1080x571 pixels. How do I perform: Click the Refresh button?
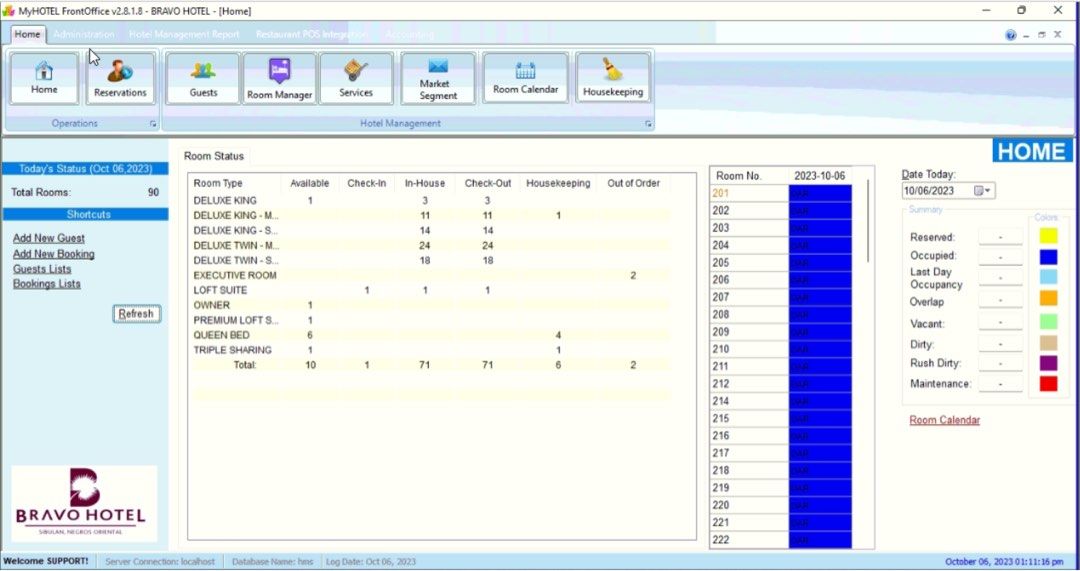click(136, 314)
